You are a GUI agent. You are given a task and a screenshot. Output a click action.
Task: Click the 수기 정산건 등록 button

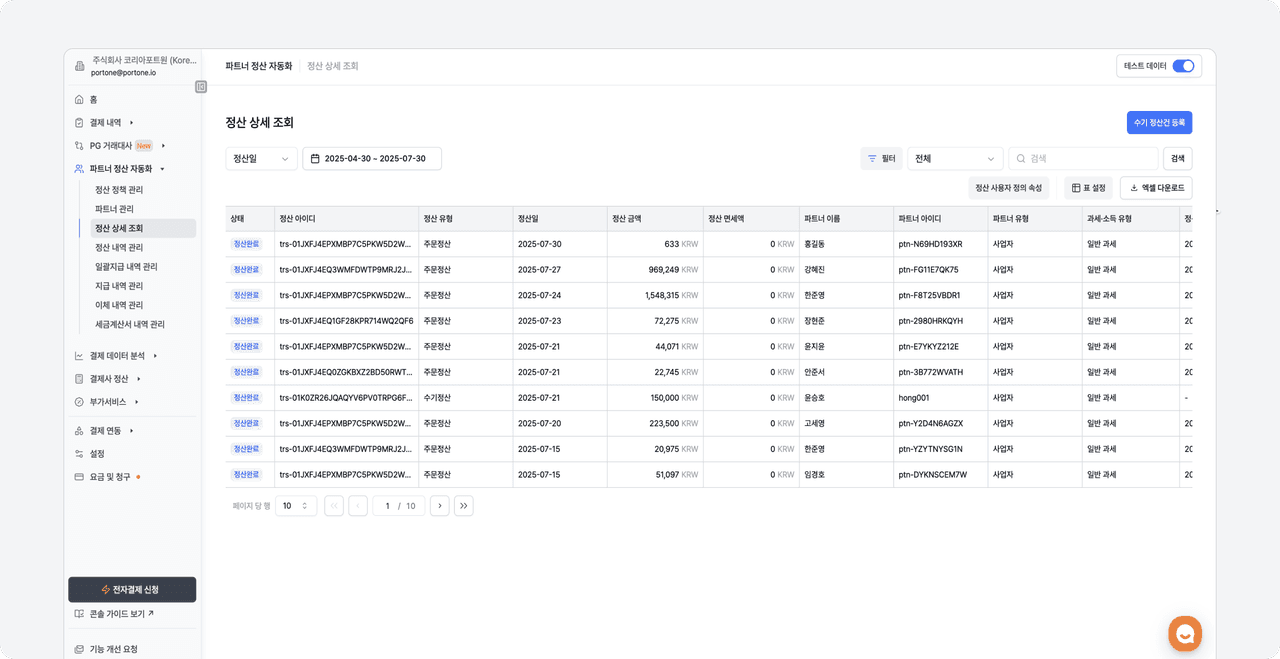click(1159, 123)
